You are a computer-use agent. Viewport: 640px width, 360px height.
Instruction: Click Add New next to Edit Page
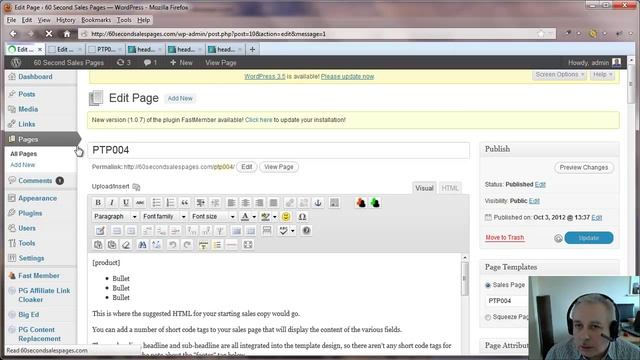pyautogui.click(x=180, y=98)
